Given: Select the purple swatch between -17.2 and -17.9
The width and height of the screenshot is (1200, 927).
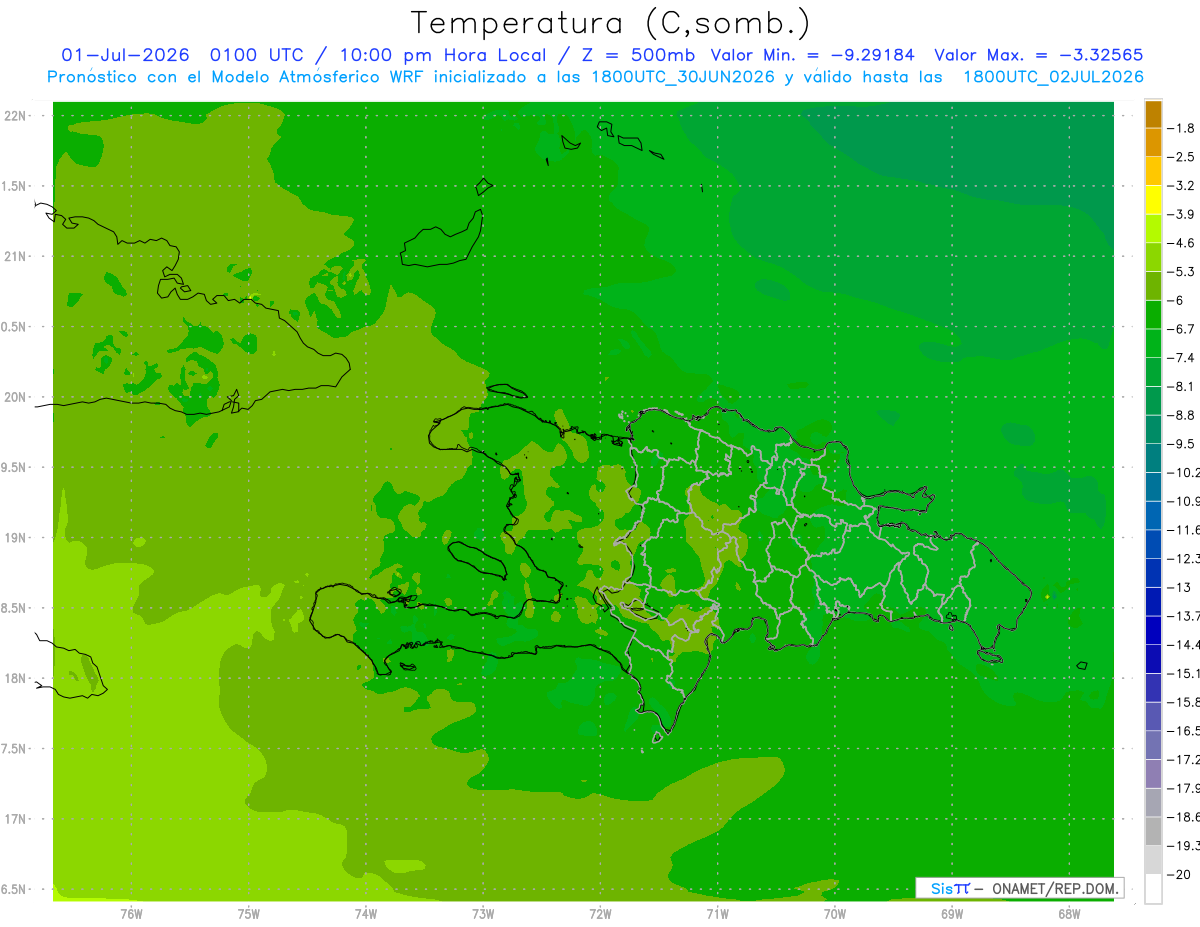Looking at the screenshot, I should (x=1153, y=774).
